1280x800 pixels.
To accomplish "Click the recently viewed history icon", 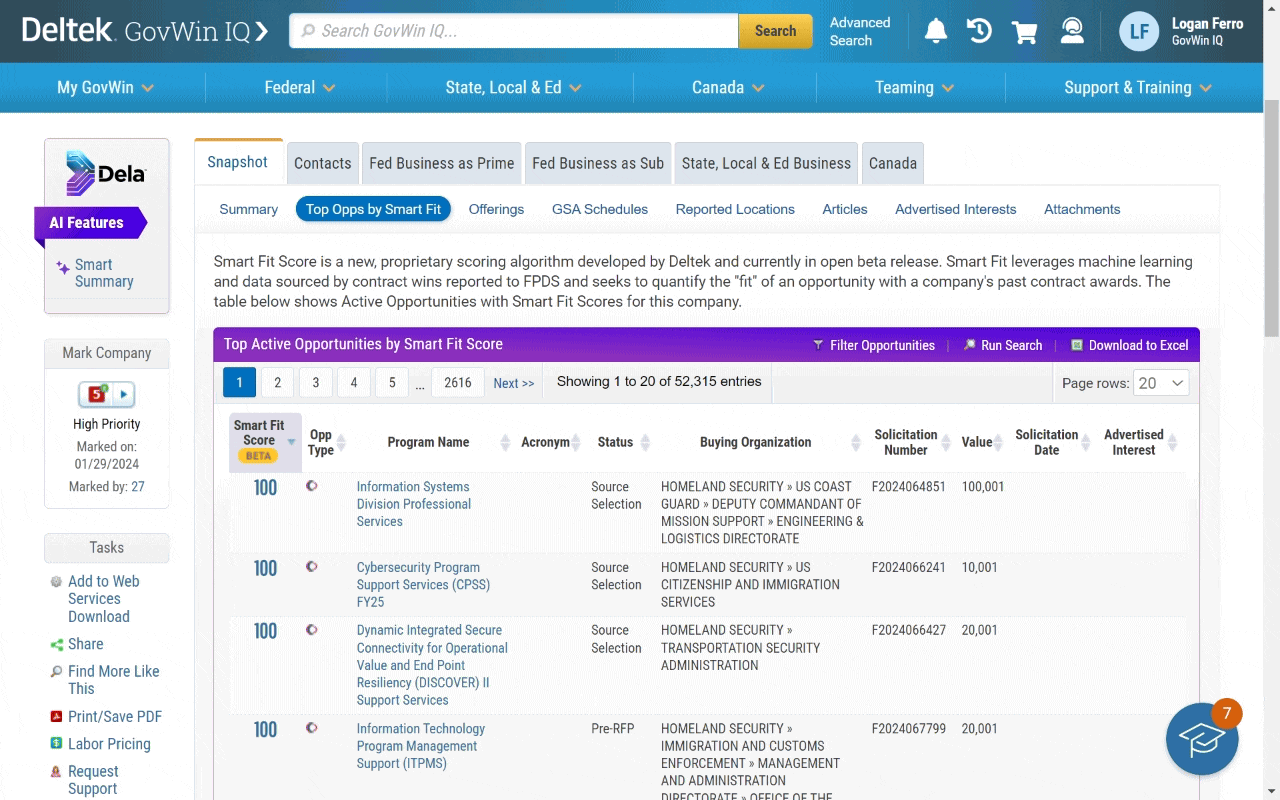I will (979, 31).
